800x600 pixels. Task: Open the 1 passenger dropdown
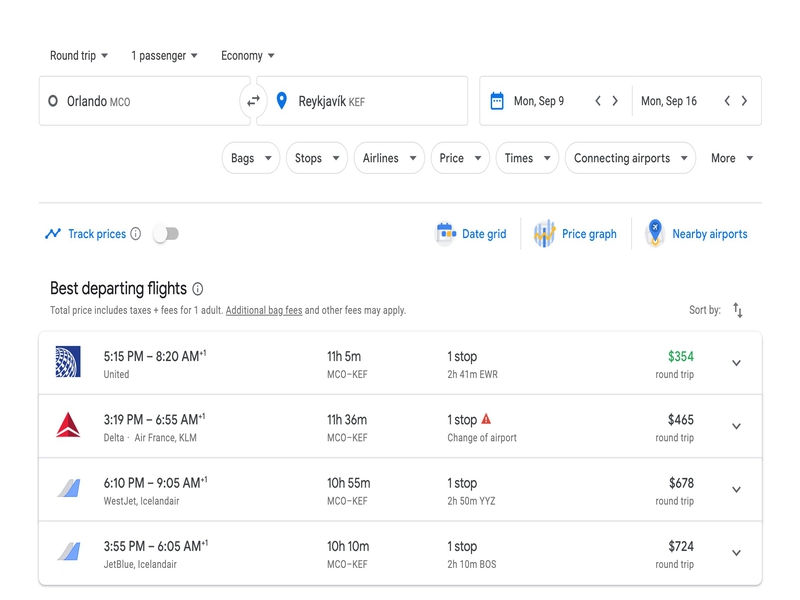click(164, 55)
